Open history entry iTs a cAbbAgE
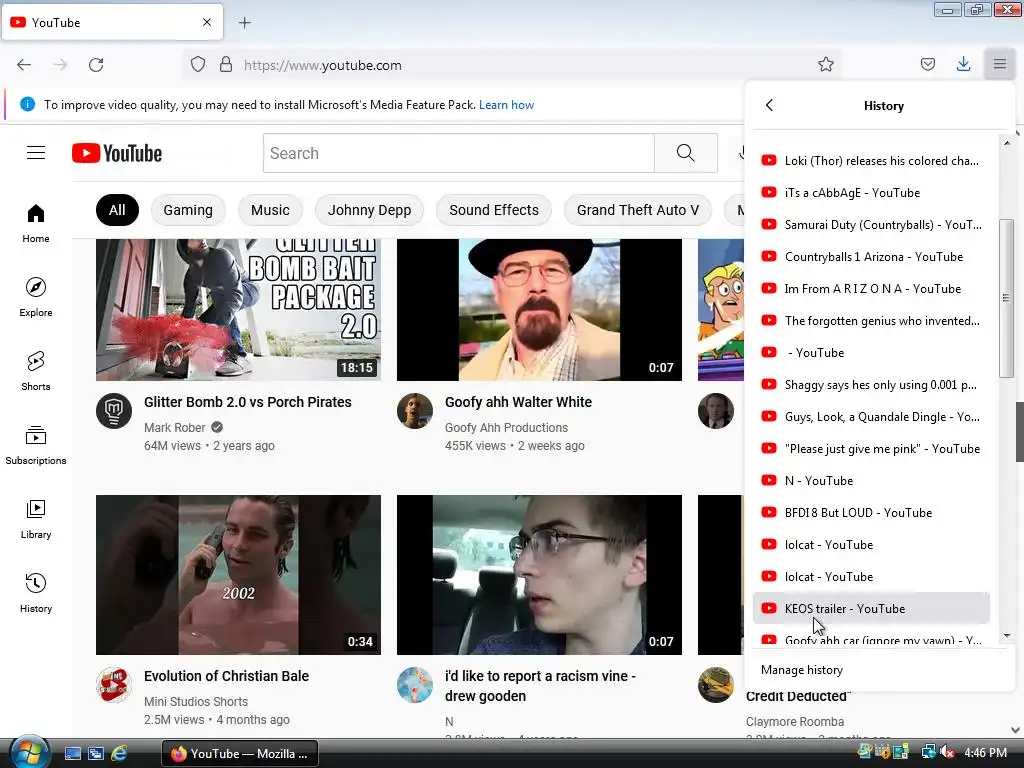 (871, 193)
